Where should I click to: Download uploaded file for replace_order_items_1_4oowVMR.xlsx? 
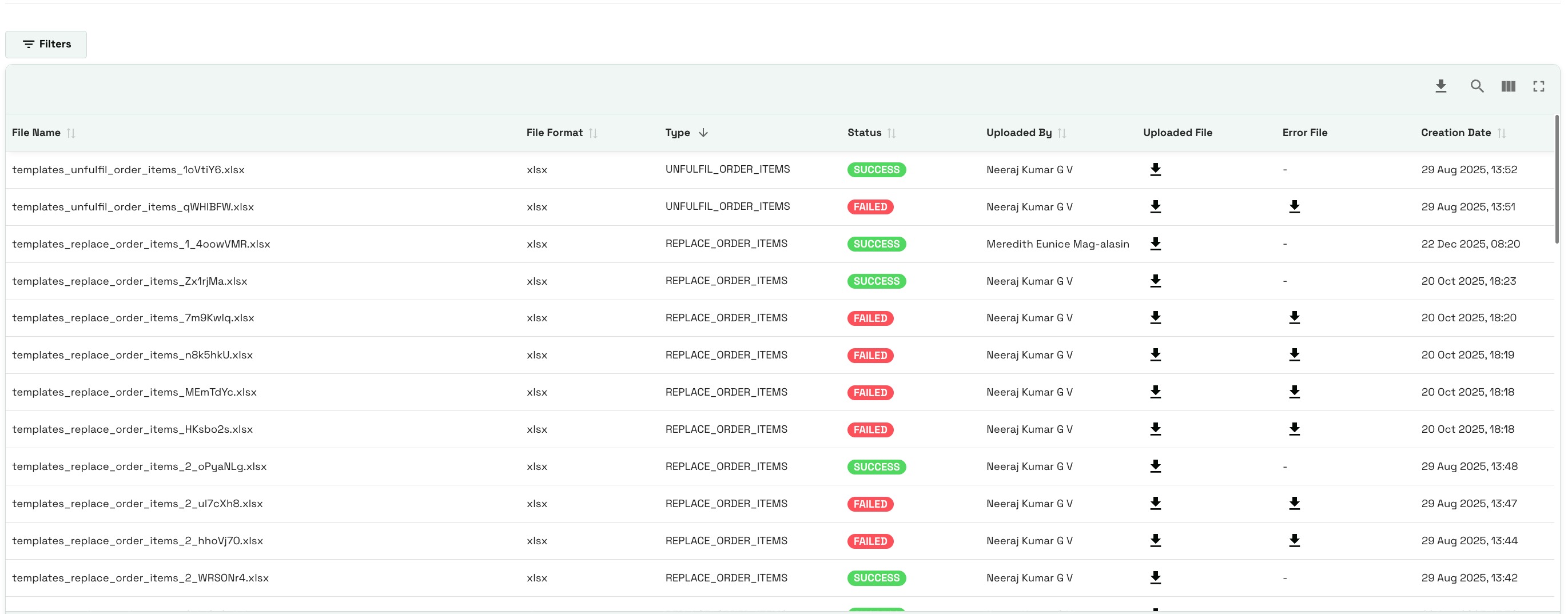pos(1155,244)
